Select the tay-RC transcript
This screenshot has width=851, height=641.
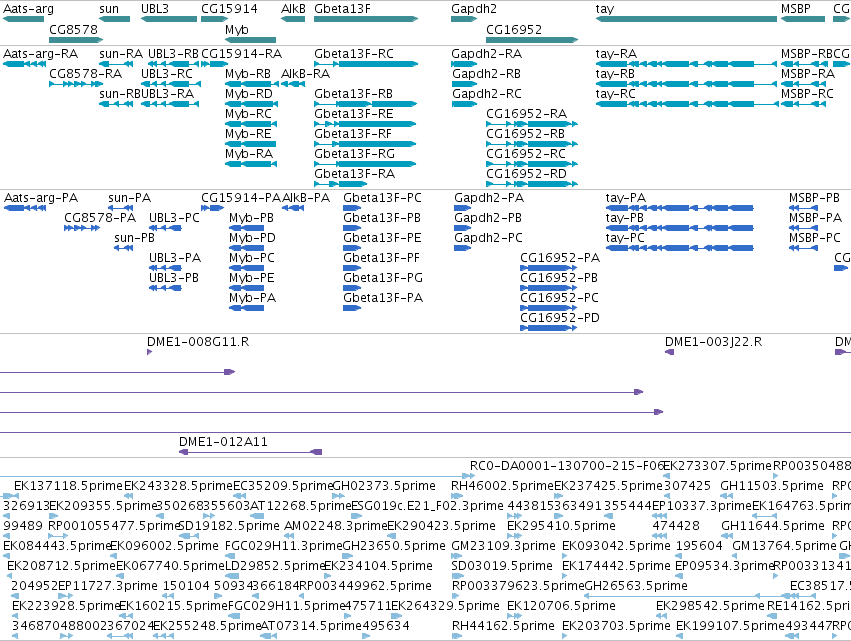pyautogui.click(x=687, y=104)
